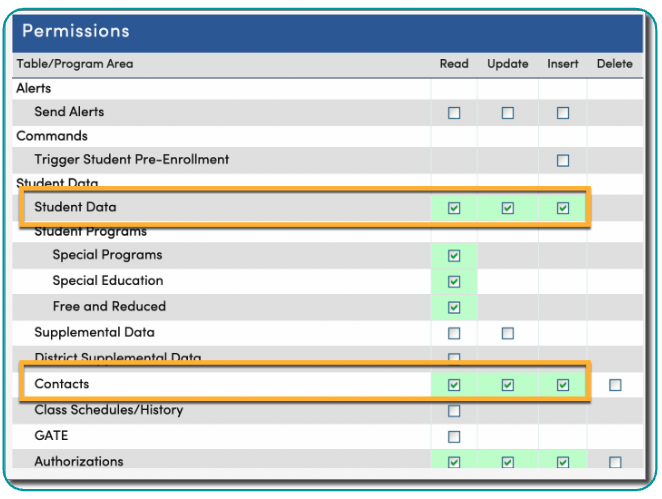Screen dimensions: 662x499
Task: Toggle Student Data Update checkbox
Action: click(x=508, y=208)
